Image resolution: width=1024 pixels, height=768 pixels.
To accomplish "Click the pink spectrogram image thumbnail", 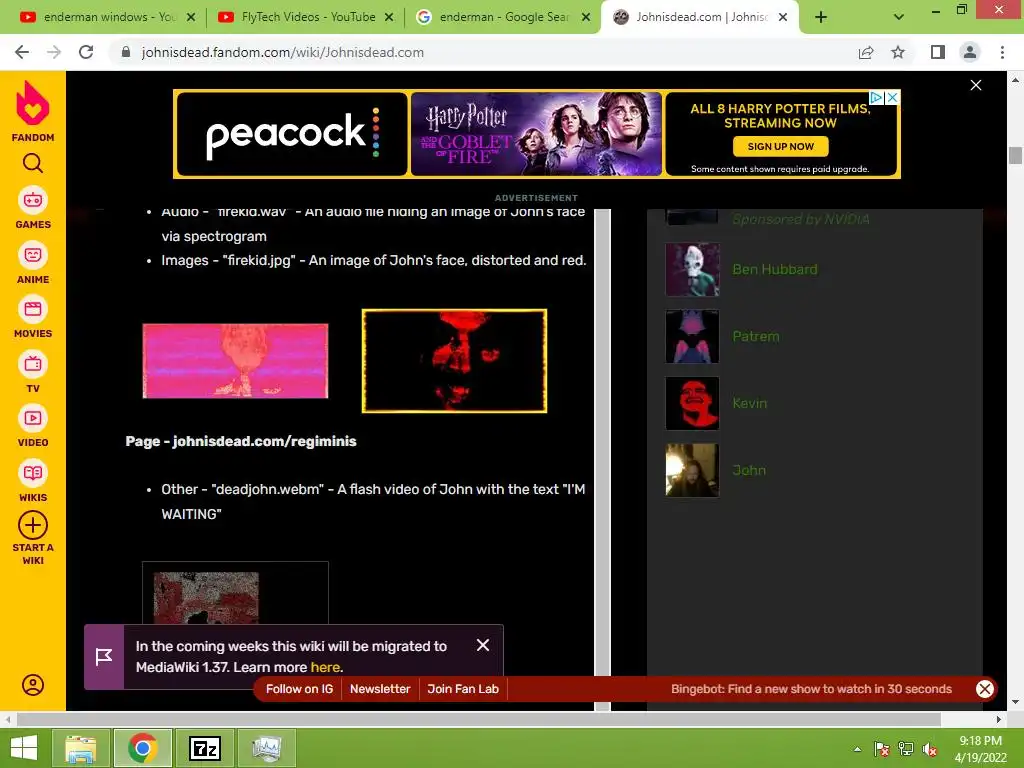I will point(235,360).
